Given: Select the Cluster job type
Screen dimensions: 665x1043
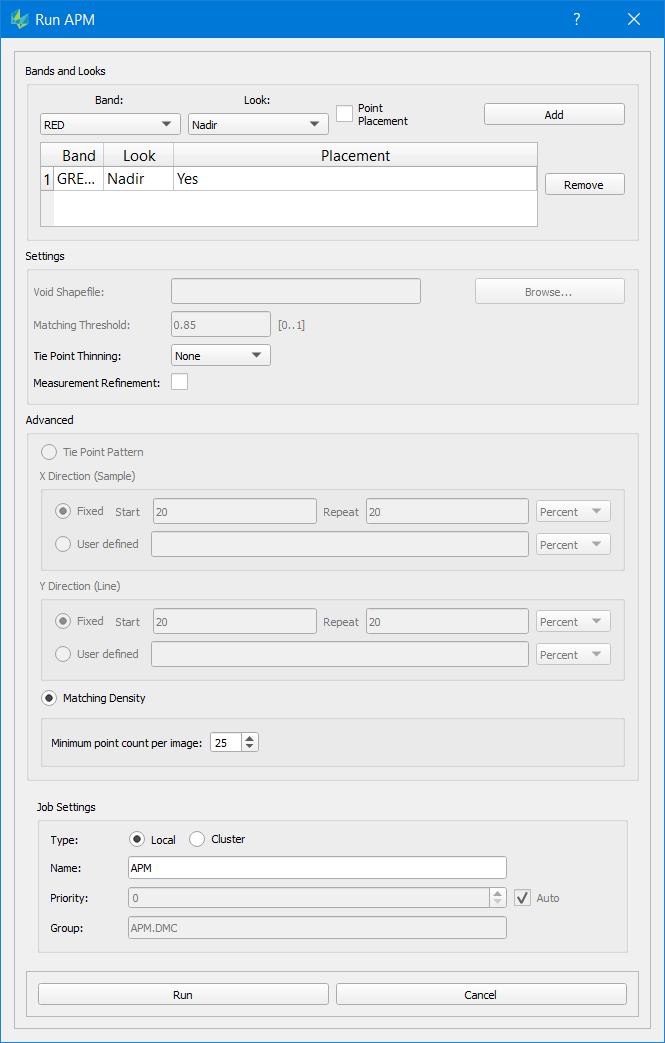Looking at the screenshot, I should (x=197, y=839).
